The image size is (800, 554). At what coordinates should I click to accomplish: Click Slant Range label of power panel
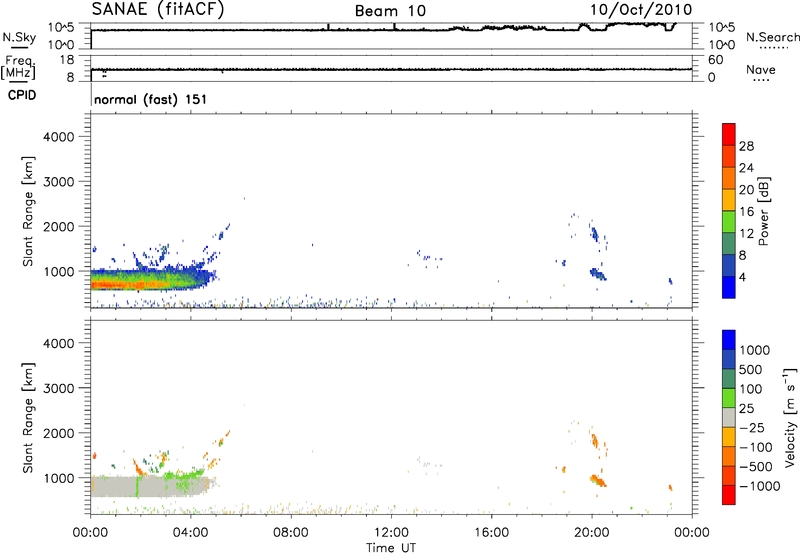point(28,211)
